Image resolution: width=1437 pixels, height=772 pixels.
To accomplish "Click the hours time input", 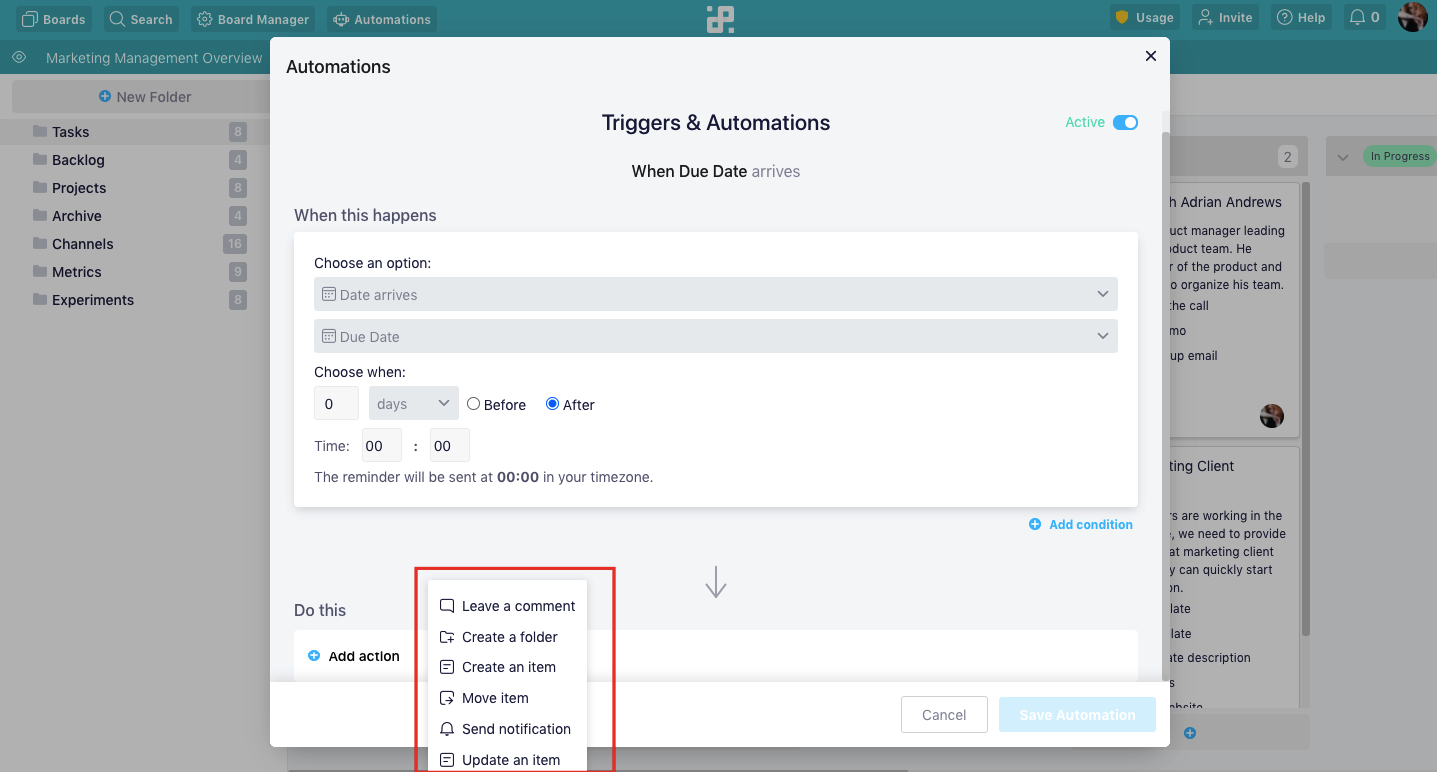I will pos(382,446).
